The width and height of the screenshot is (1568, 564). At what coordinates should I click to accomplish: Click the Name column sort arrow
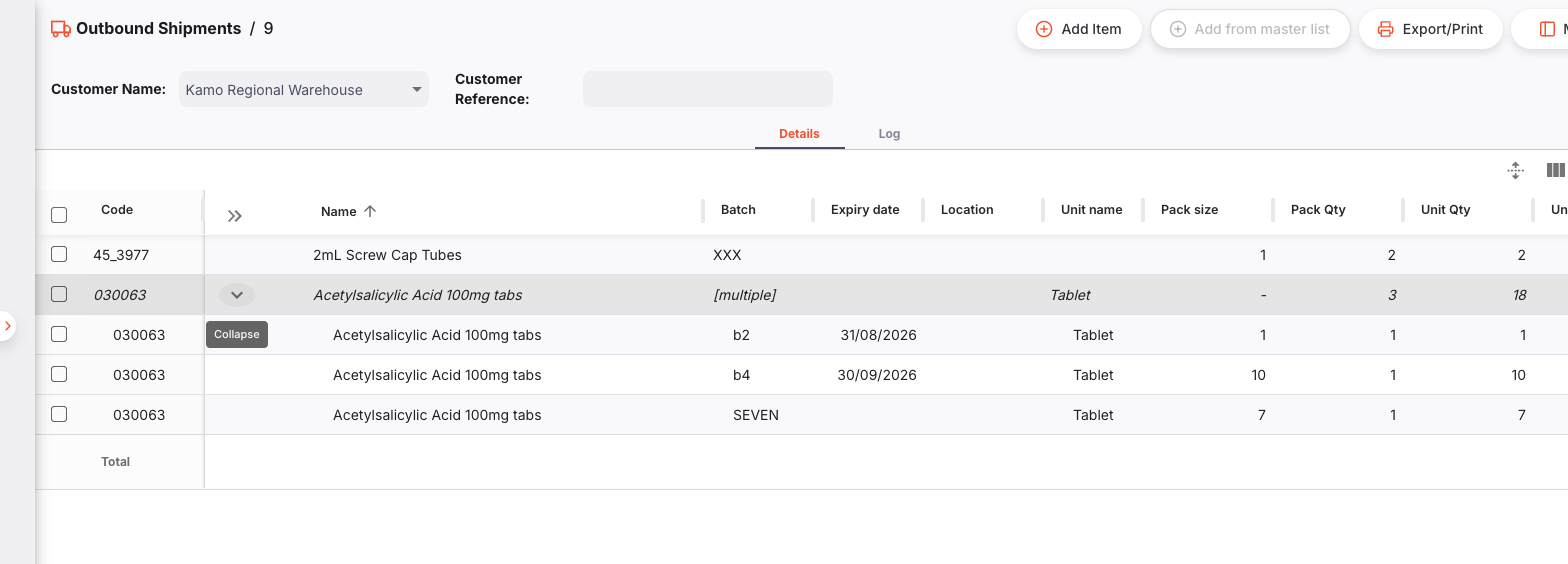point(370,211)
